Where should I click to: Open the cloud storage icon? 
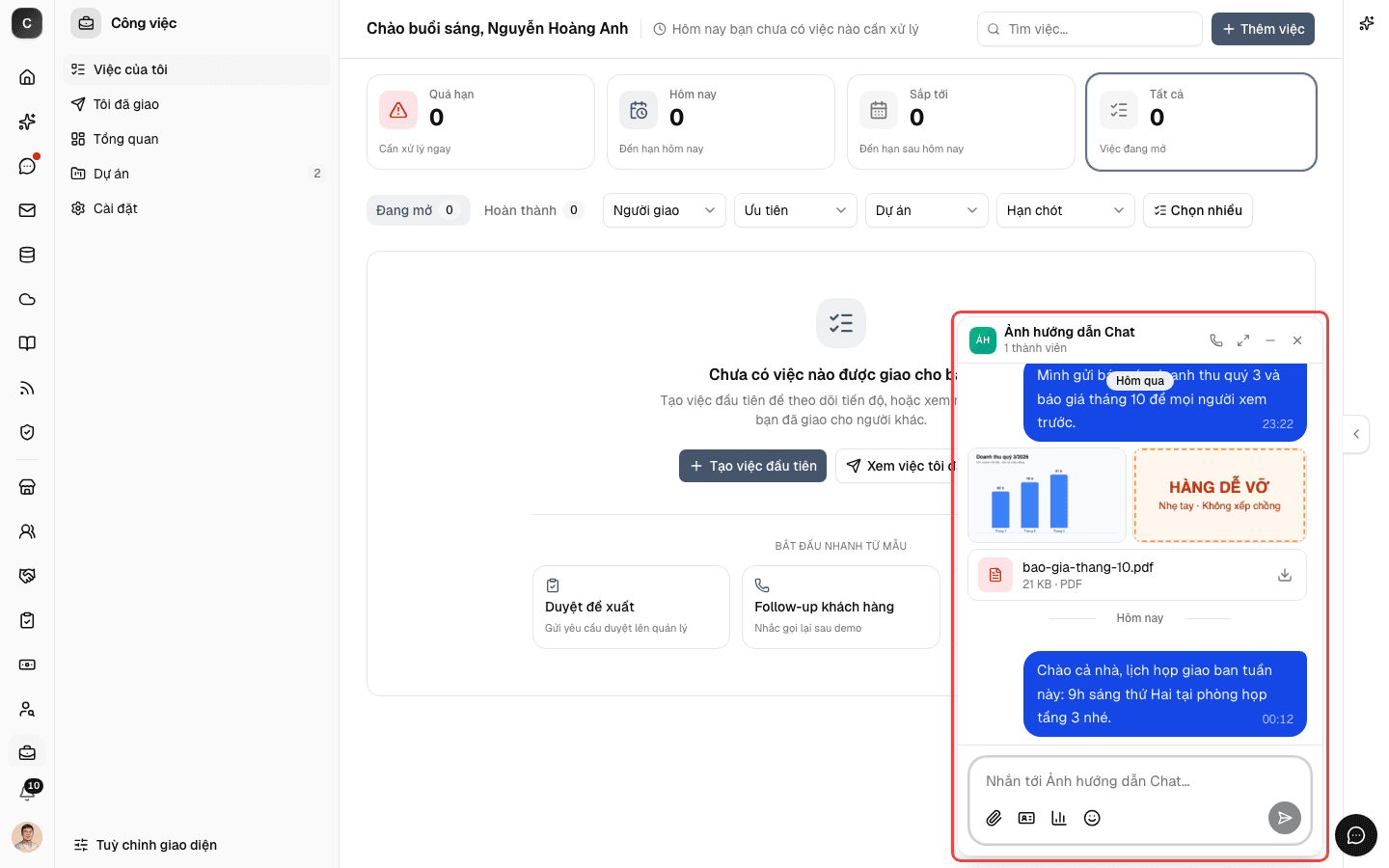(27, 299)
